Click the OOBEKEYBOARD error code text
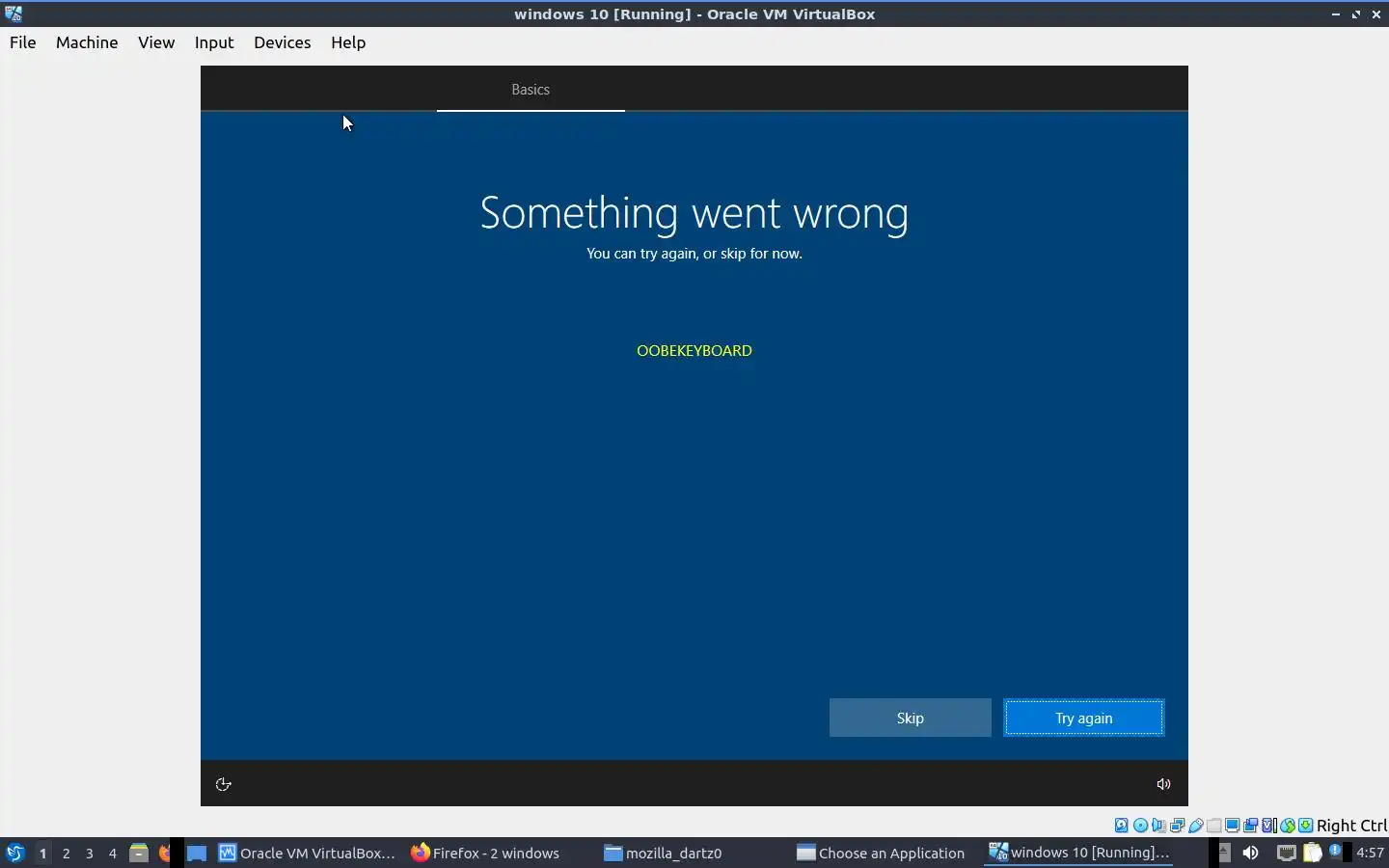 [x=694, y=350]
